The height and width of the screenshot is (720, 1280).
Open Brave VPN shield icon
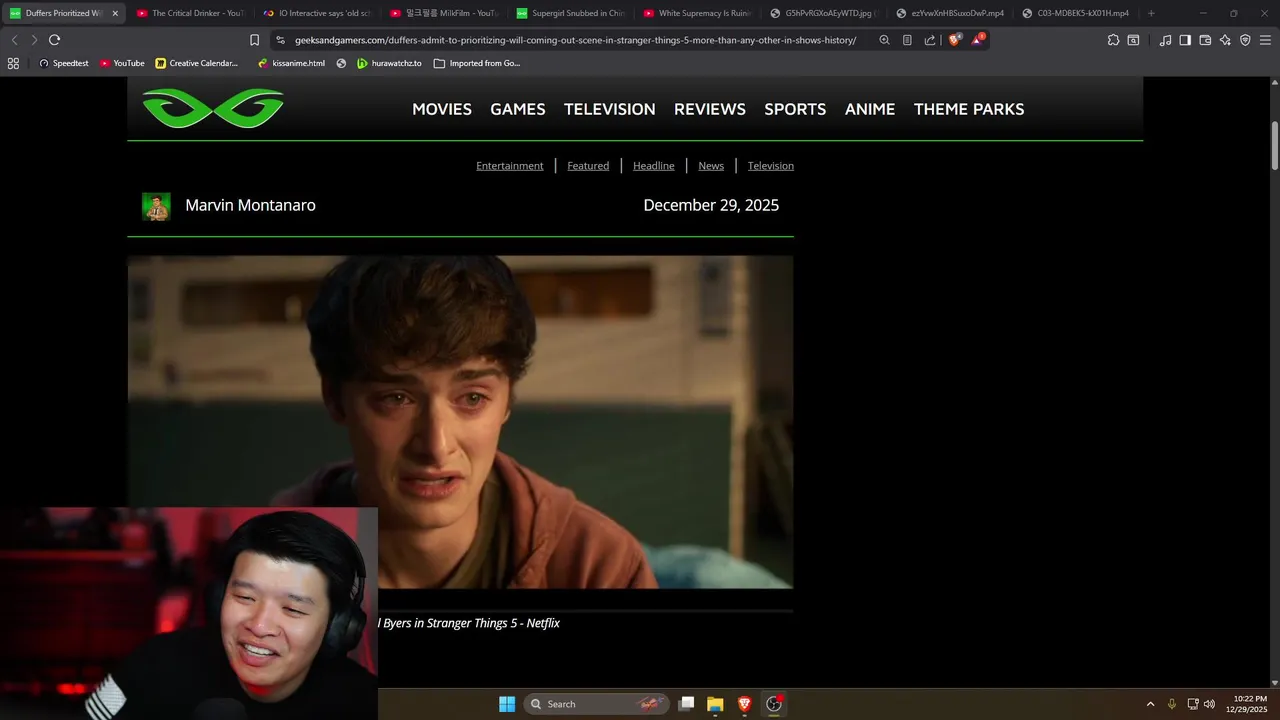1245,40
